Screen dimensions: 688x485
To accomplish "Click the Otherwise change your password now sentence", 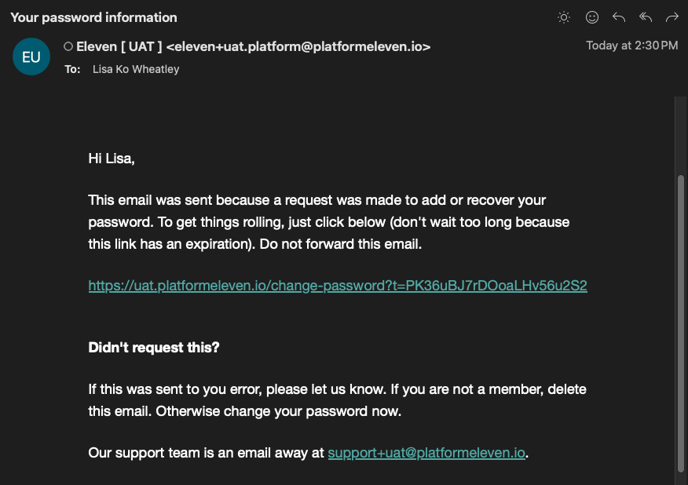I will (x=278, y=411).
